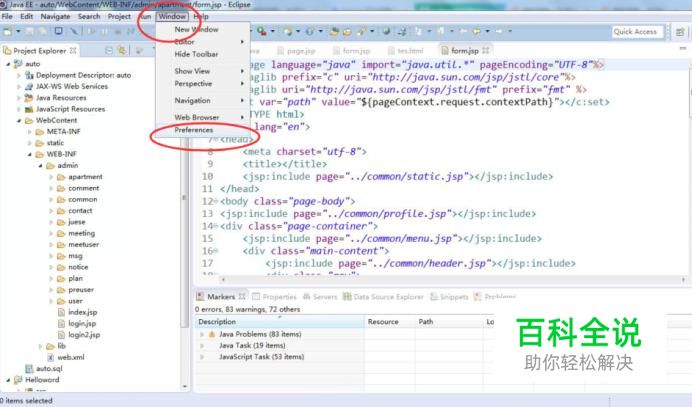
Task: Open the Project menu
Action: point(119,16)
